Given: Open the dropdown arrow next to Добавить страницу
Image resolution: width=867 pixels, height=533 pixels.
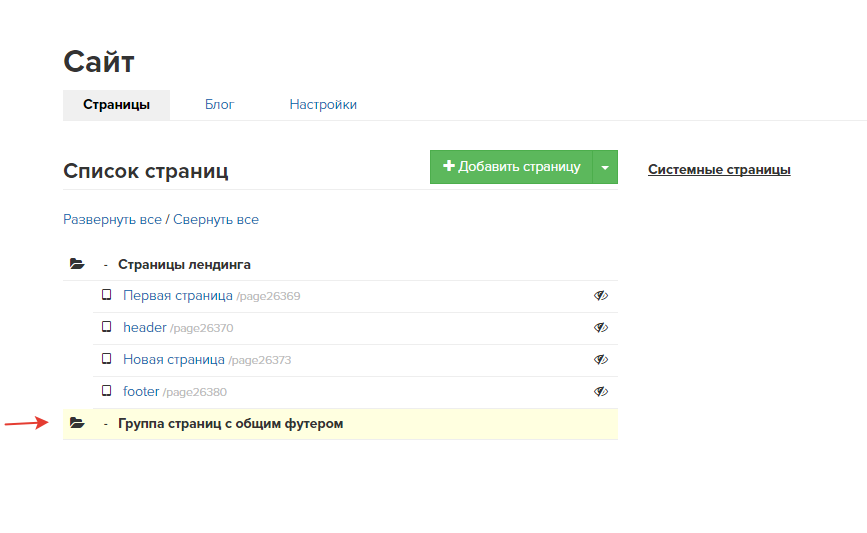Looking at the screenshot, I should 605,167.
